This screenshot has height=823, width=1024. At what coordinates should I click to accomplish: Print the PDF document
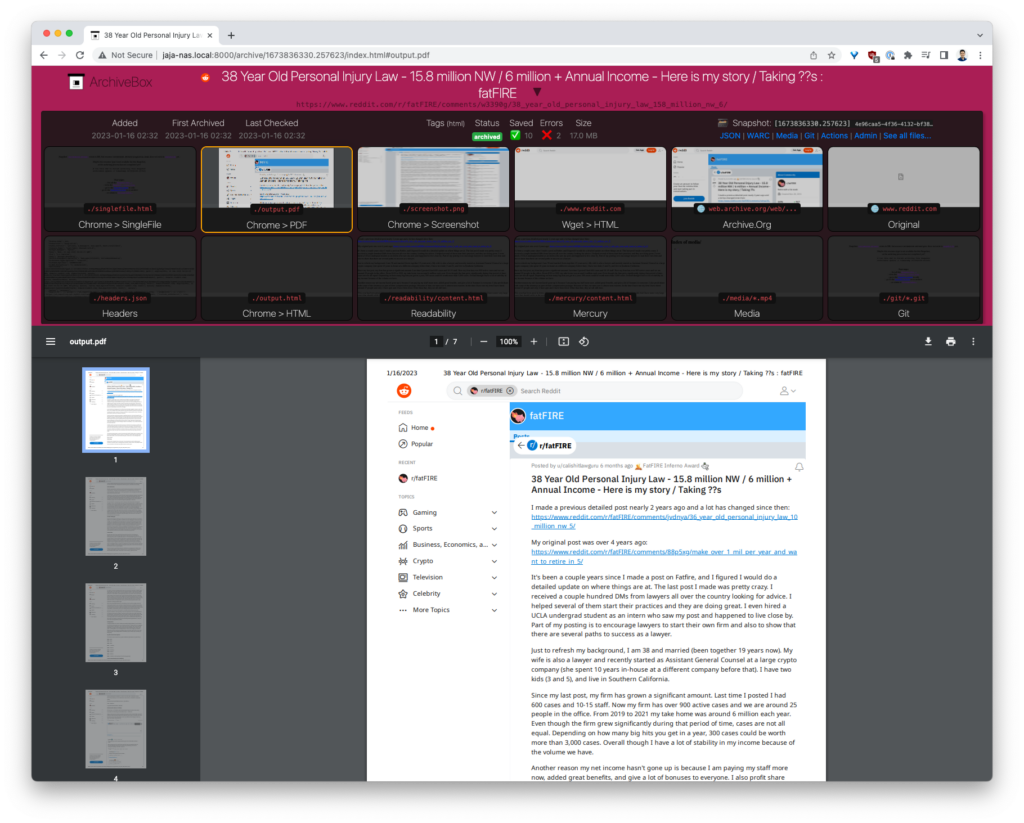click(950, 341)
